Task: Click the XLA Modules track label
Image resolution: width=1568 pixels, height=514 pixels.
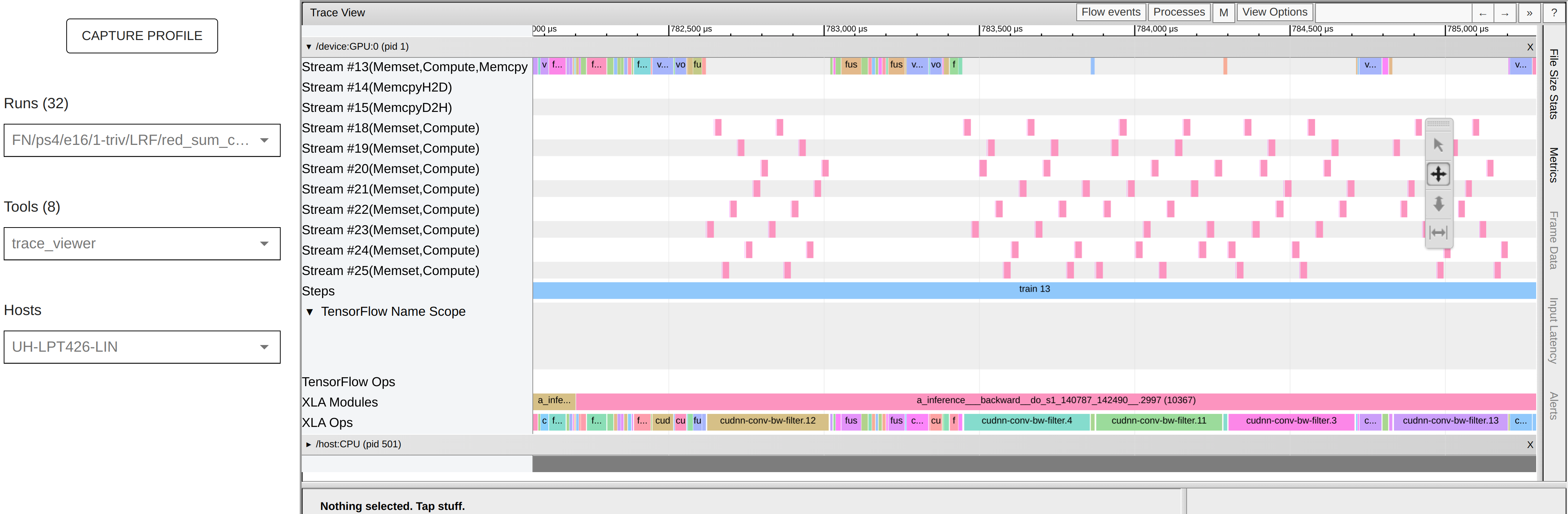Action: point(340,402)
